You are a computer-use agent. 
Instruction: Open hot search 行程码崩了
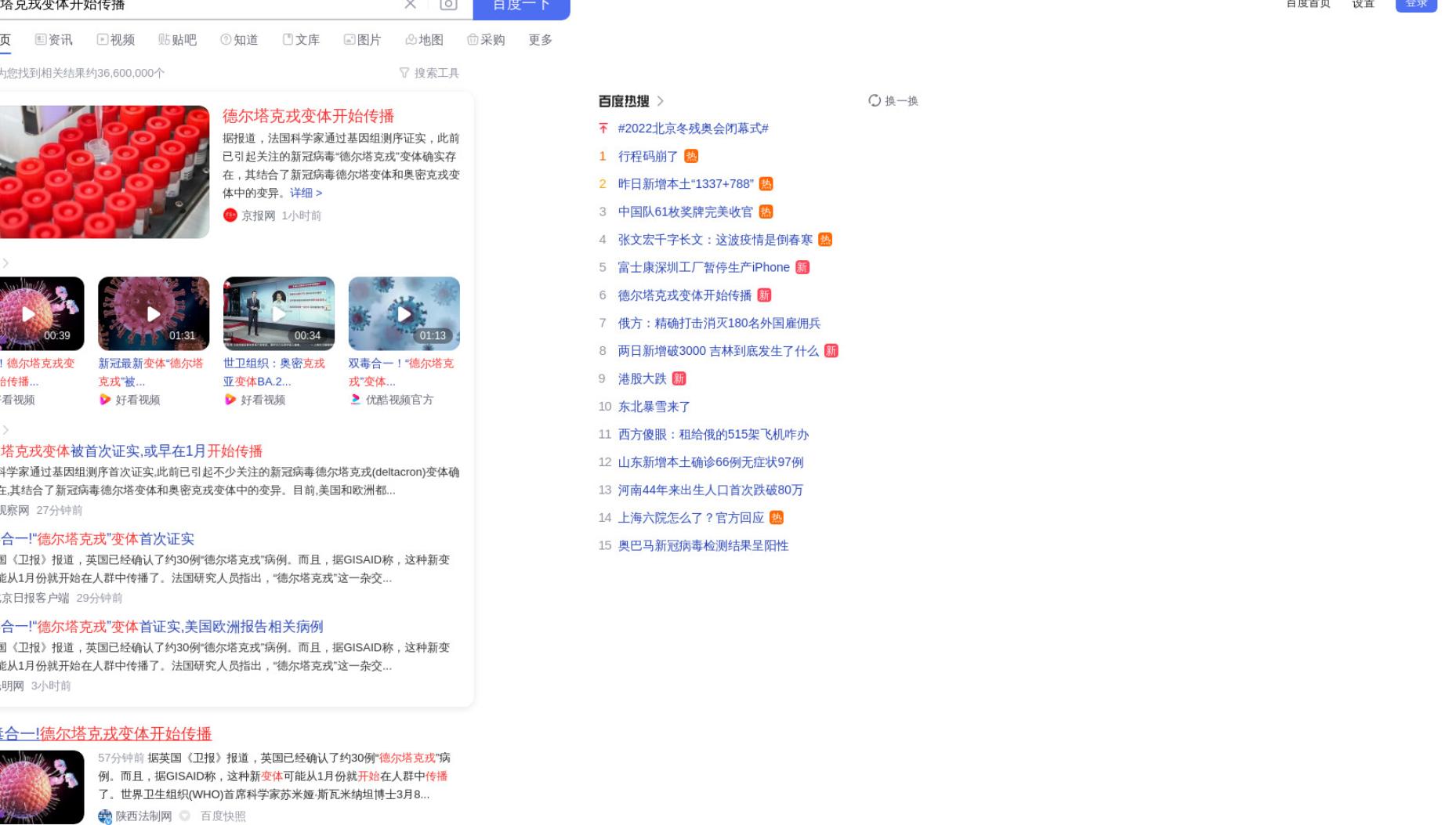648,157
